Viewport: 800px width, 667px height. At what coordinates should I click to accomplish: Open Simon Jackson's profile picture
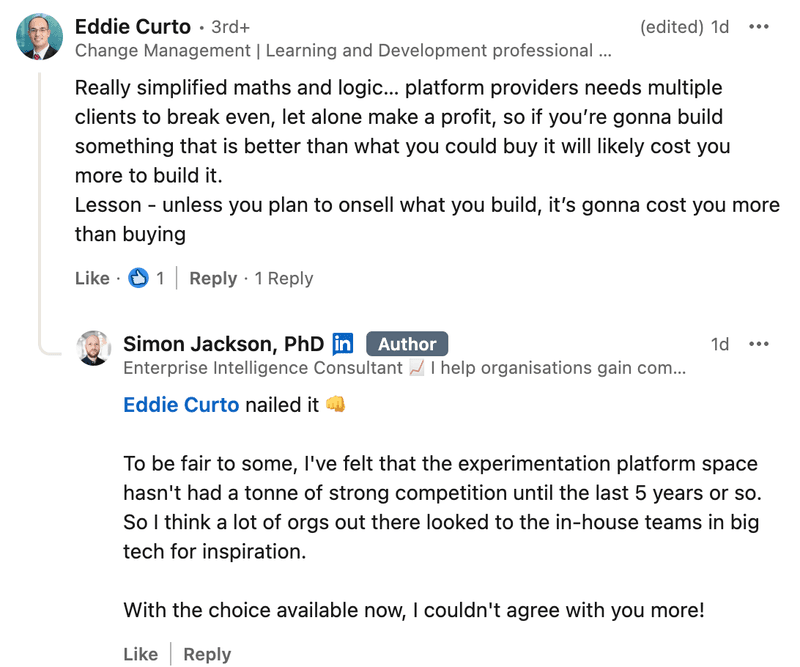tap(95, 349)
